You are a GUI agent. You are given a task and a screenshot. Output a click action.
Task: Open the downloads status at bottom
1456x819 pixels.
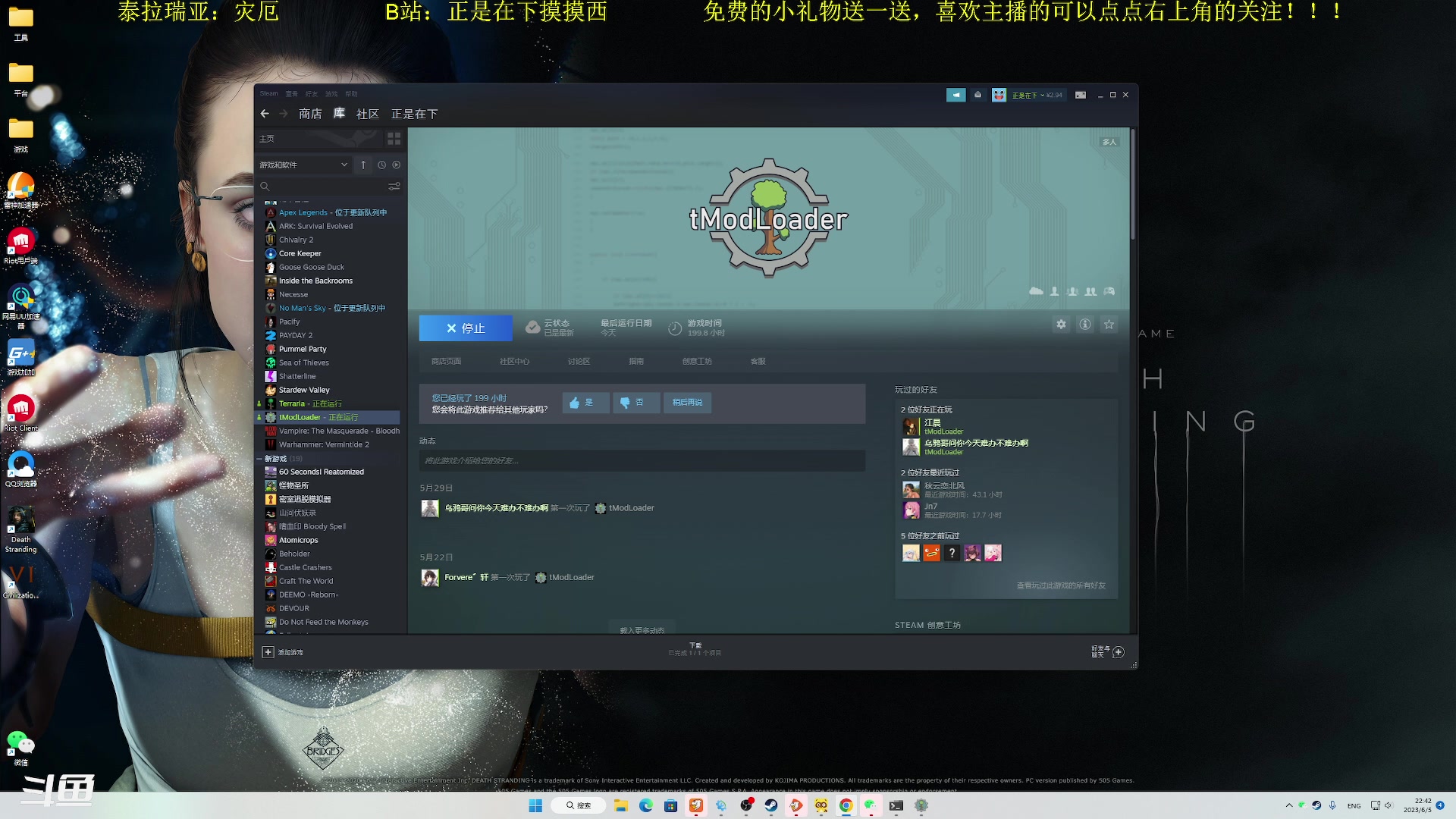(x=695, y=649)
